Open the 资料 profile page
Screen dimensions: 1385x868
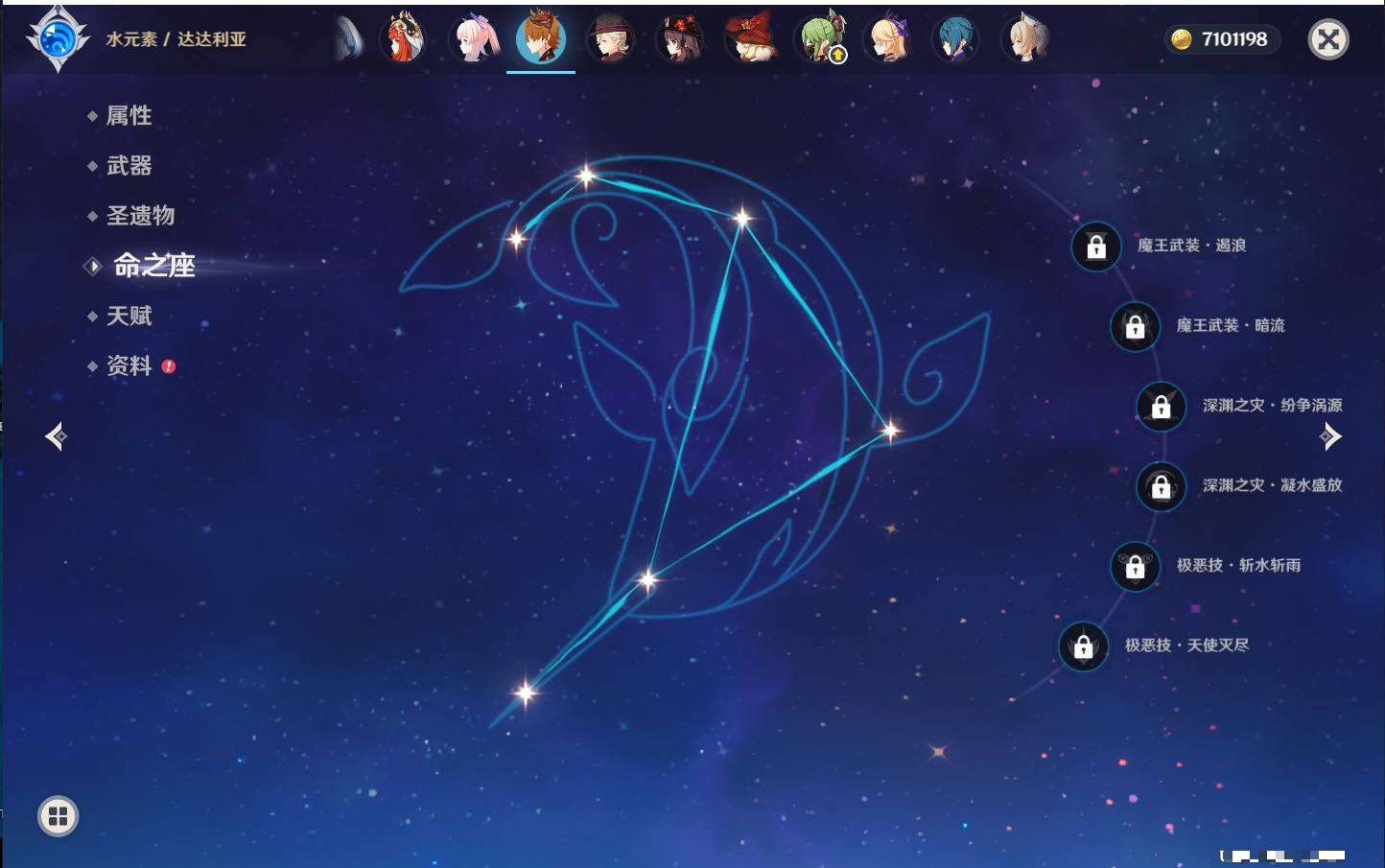click(x=129, y=365)
